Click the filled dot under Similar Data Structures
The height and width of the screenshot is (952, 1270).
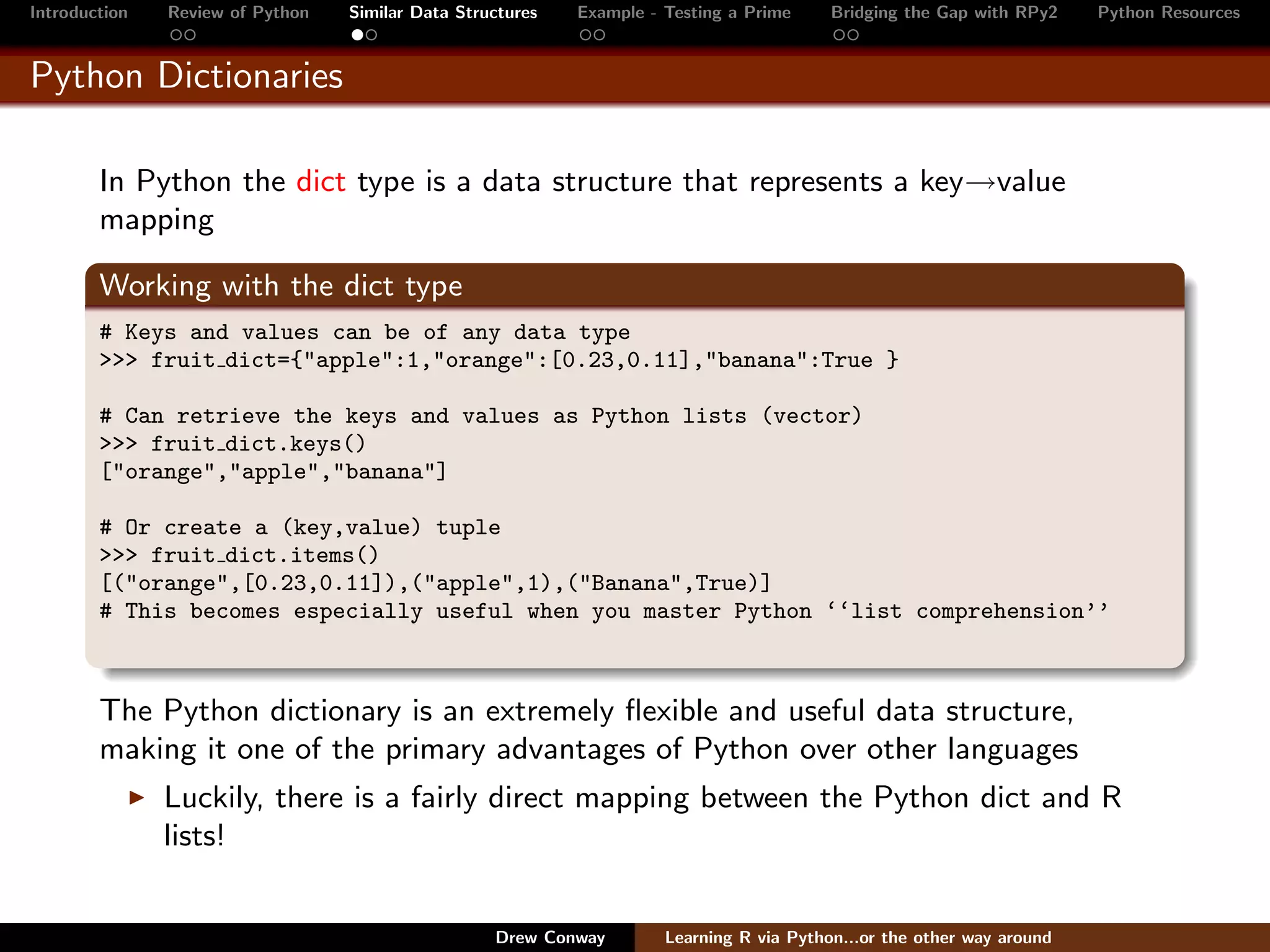357,35
